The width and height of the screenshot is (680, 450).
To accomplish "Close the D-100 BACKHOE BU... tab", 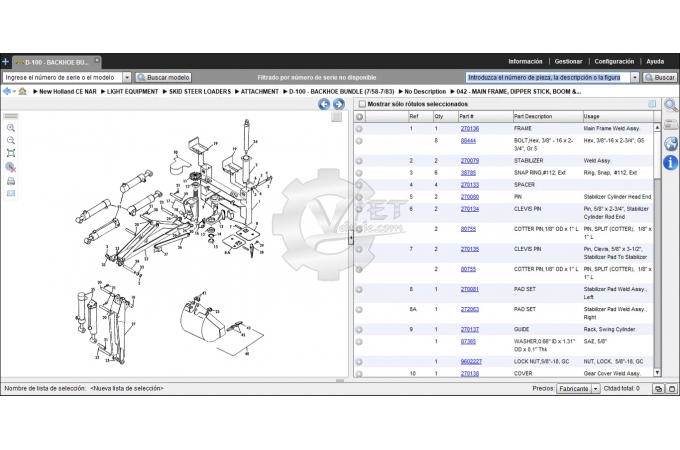I will click(x=97, y=60).
